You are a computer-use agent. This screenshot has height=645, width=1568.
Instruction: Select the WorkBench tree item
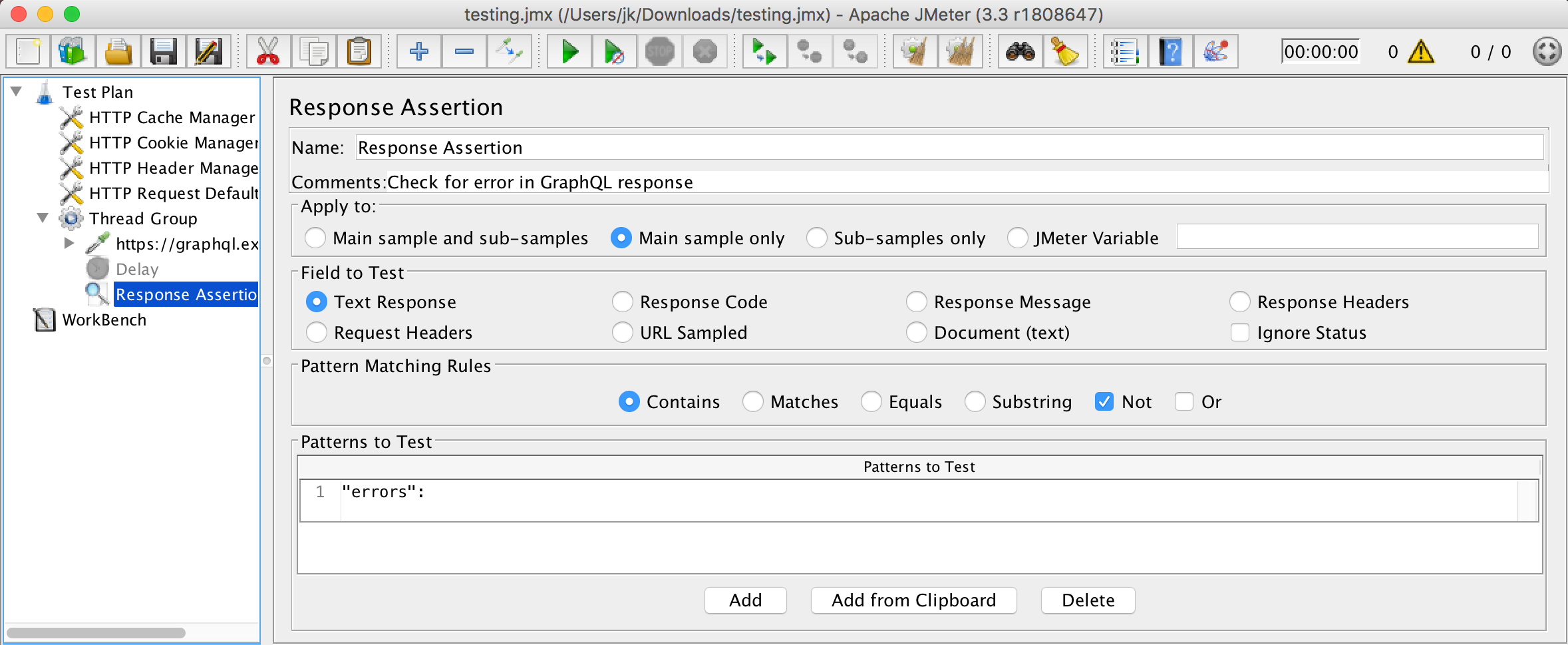click(x=104, y=320)
